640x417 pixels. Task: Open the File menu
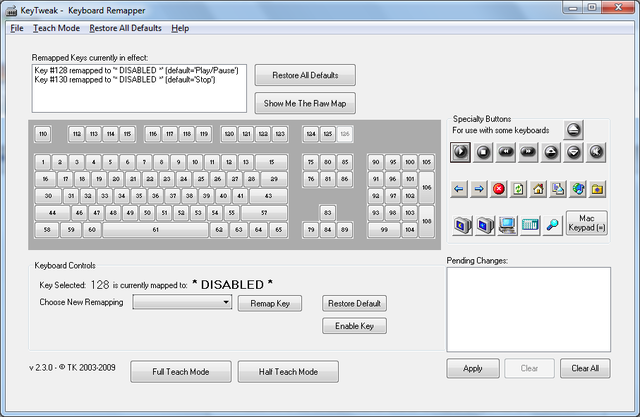17,28
